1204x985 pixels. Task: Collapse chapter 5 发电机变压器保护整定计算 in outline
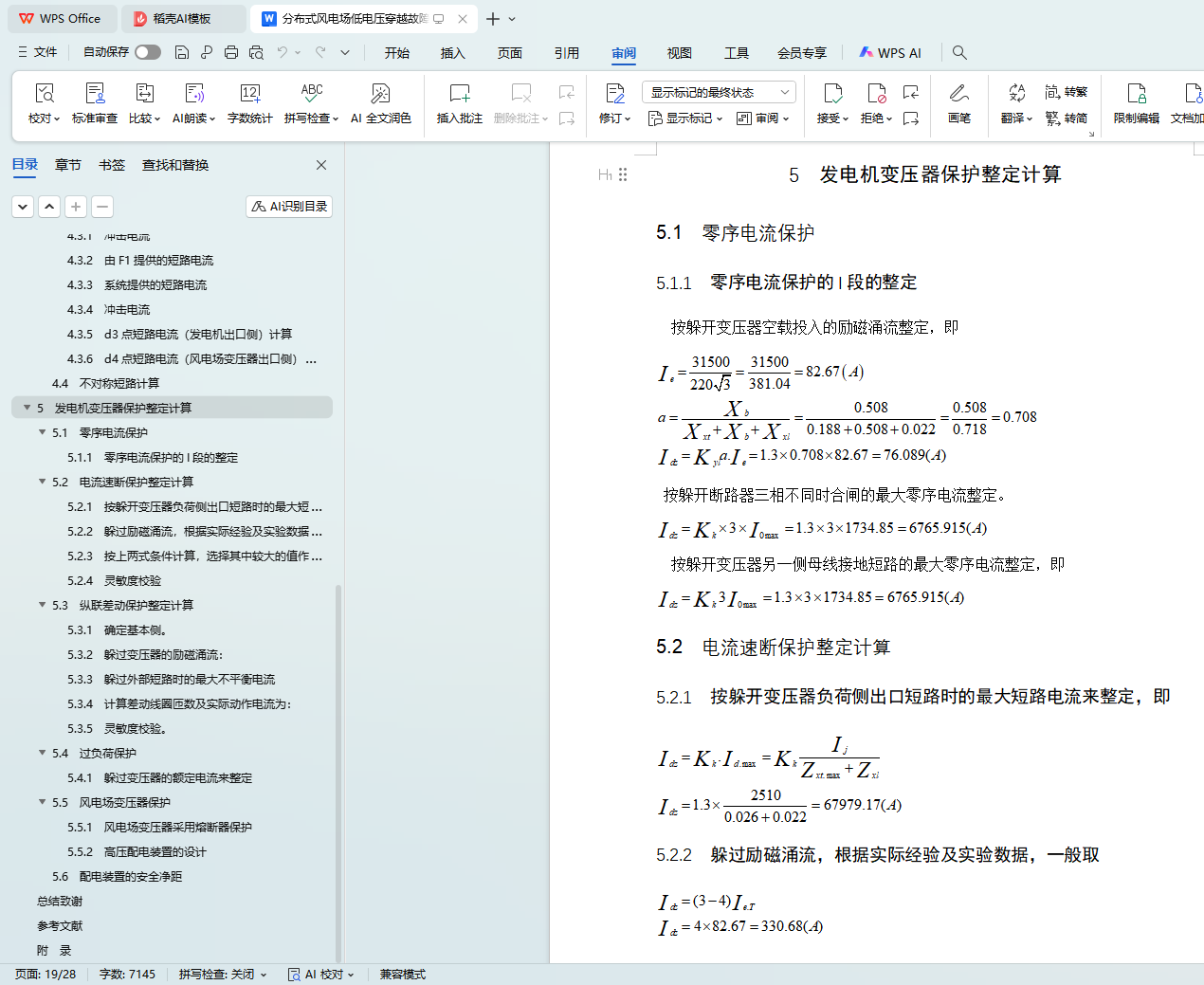[x=27, y=408]
